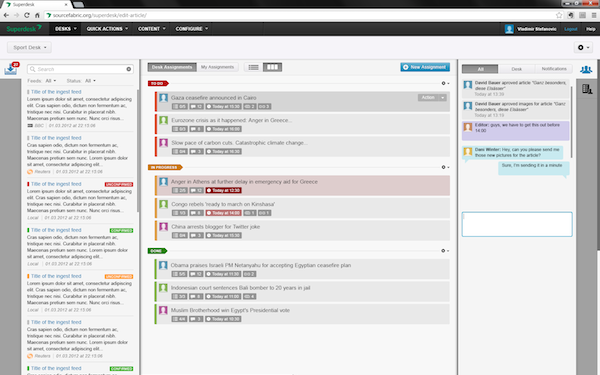
Task: Open the Content dropdown menu
Action: pyautogui.click(x=152, y=29)
